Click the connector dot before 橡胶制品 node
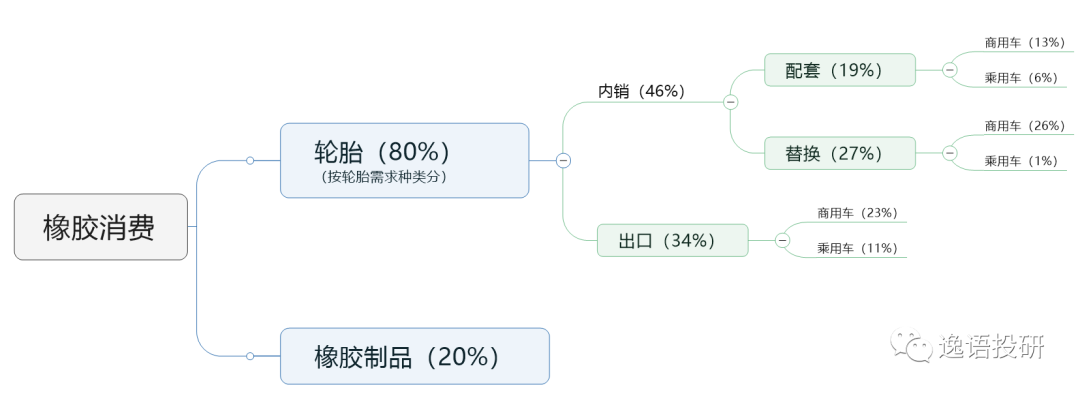Screen dimensions: 1080x394 coord(250,356)
